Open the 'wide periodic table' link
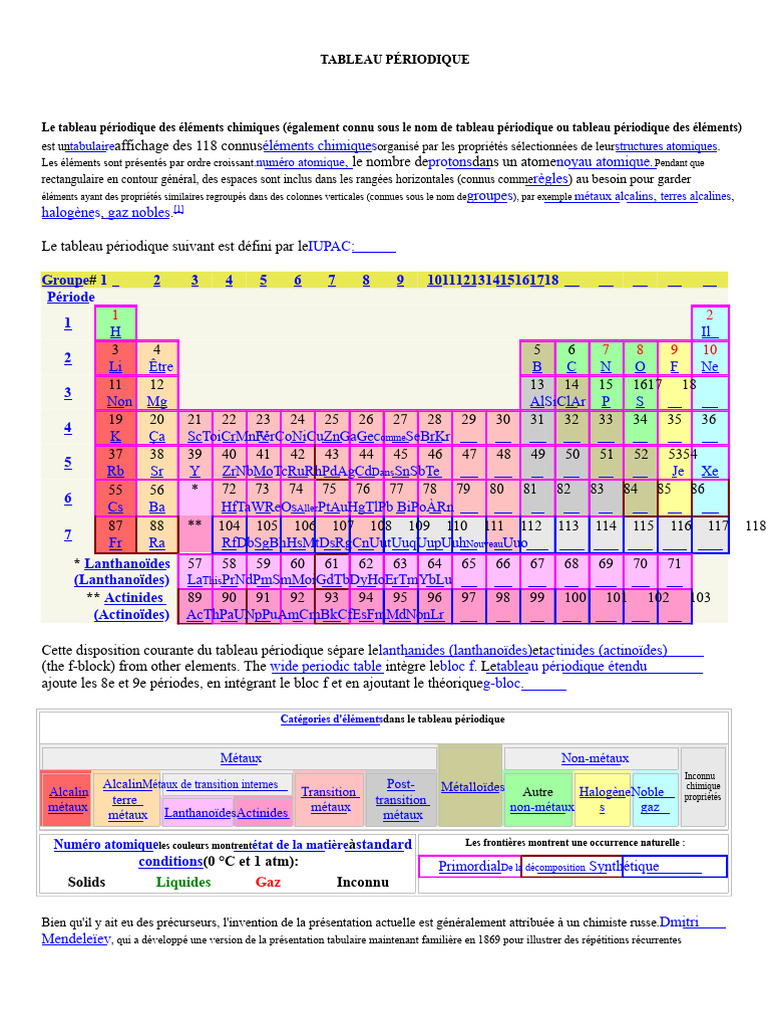 point(327,667)
